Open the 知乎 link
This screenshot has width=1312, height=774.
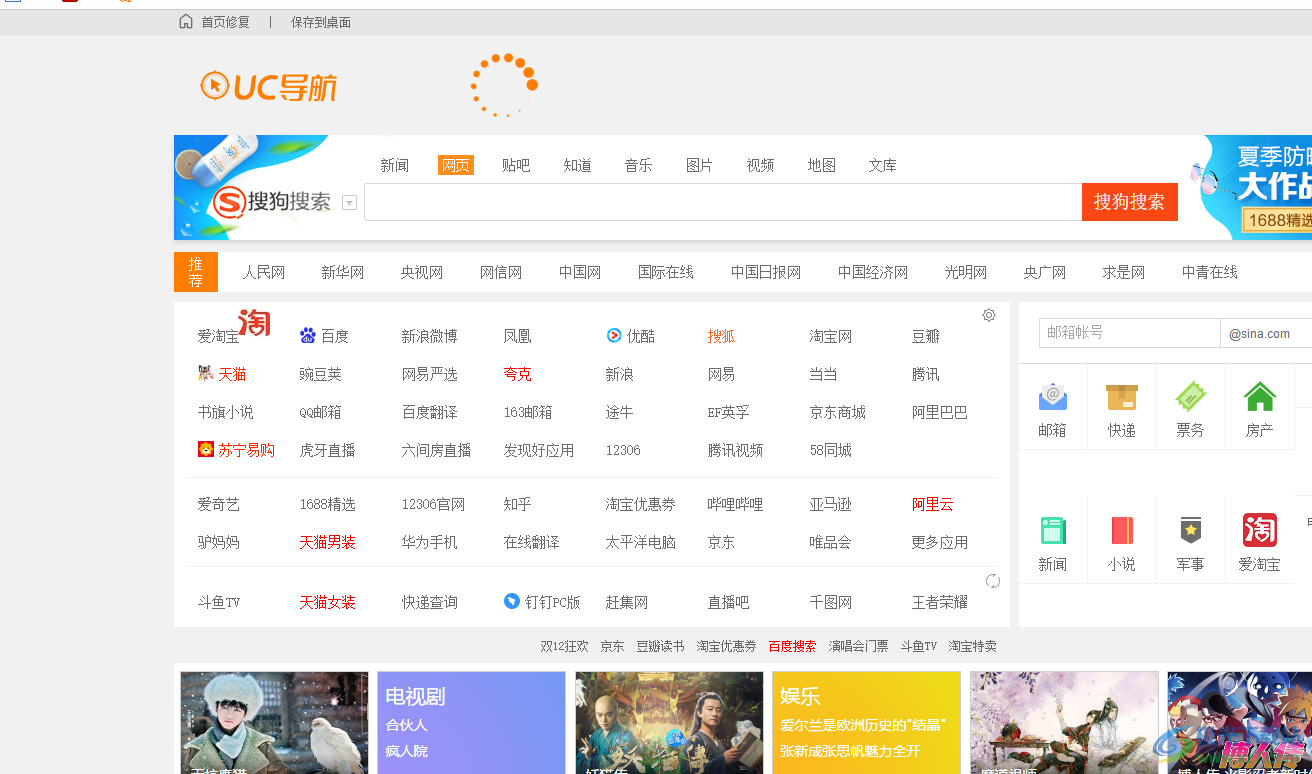[517, 504]
